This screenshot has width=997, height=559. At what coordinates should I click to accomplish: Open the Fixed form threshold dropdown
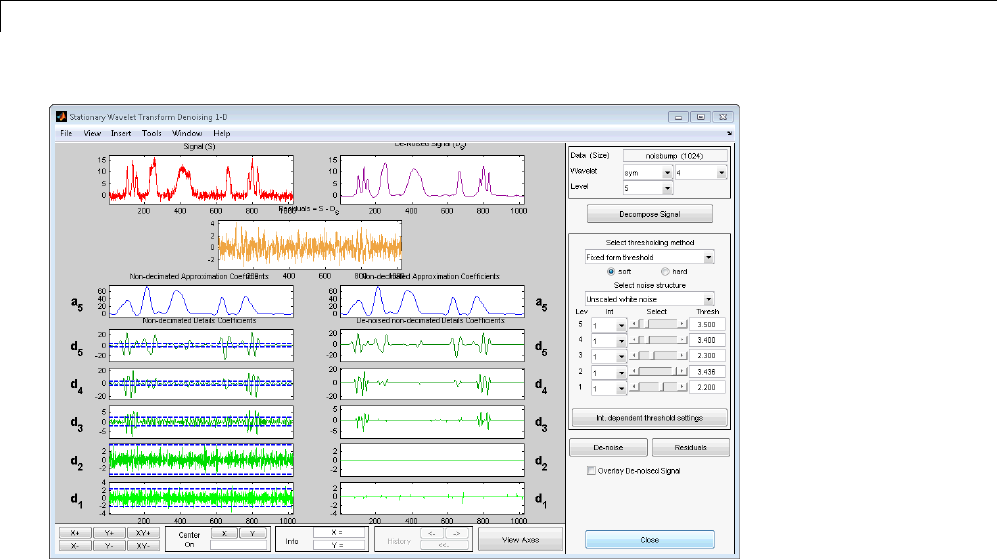tap(649, 257)
